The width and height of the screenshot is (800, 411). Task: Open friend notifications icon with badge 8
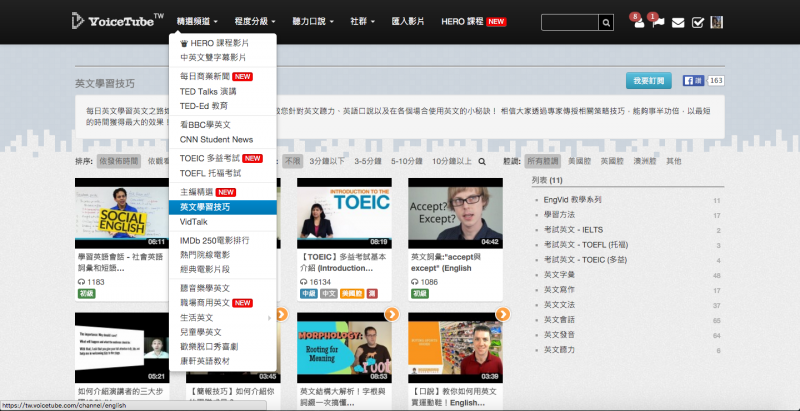click(x=639, y=22)
